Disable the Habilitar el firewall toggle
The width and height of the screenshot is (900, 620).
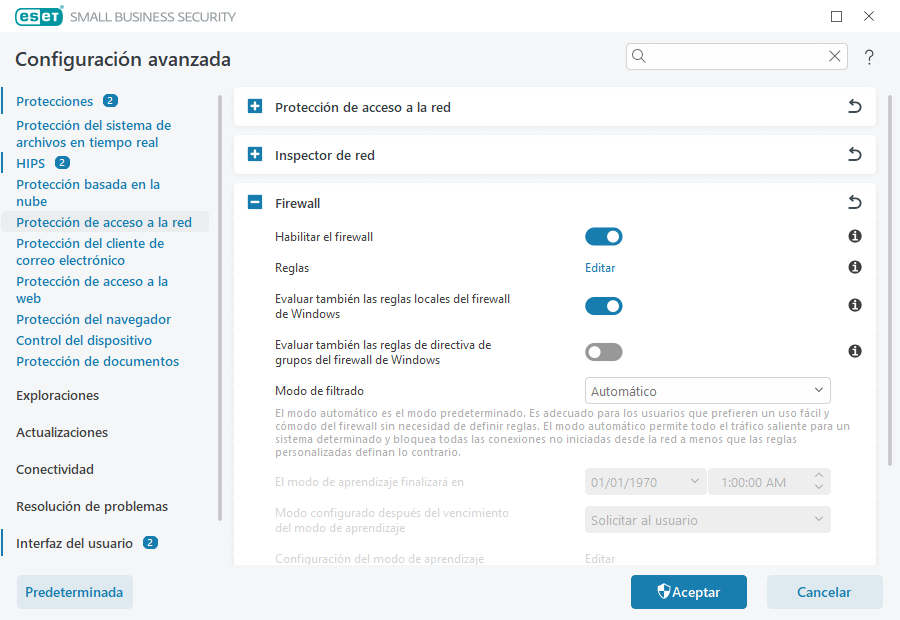[x=604, y=236]
